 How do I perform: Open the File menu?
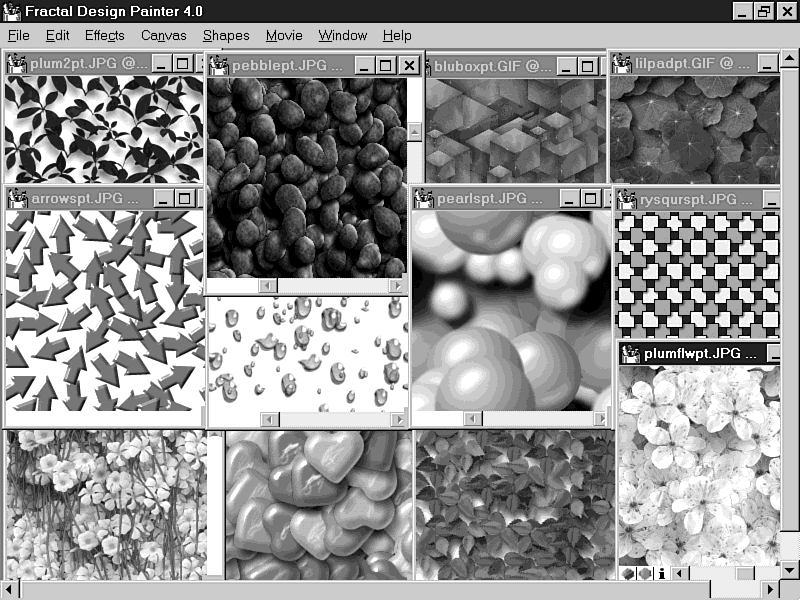pos(18,35)
